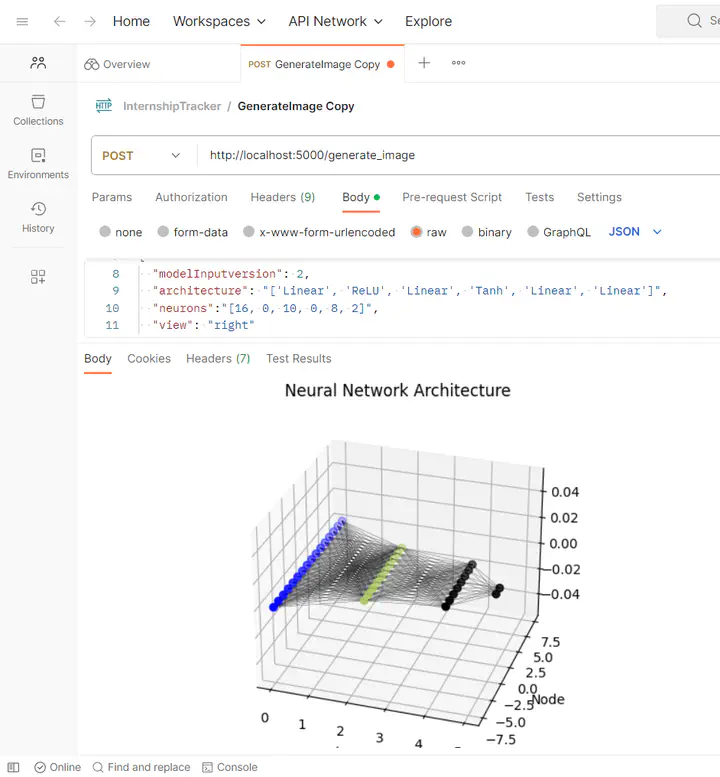Open Environments in the sidebar

tap(38, 164)
